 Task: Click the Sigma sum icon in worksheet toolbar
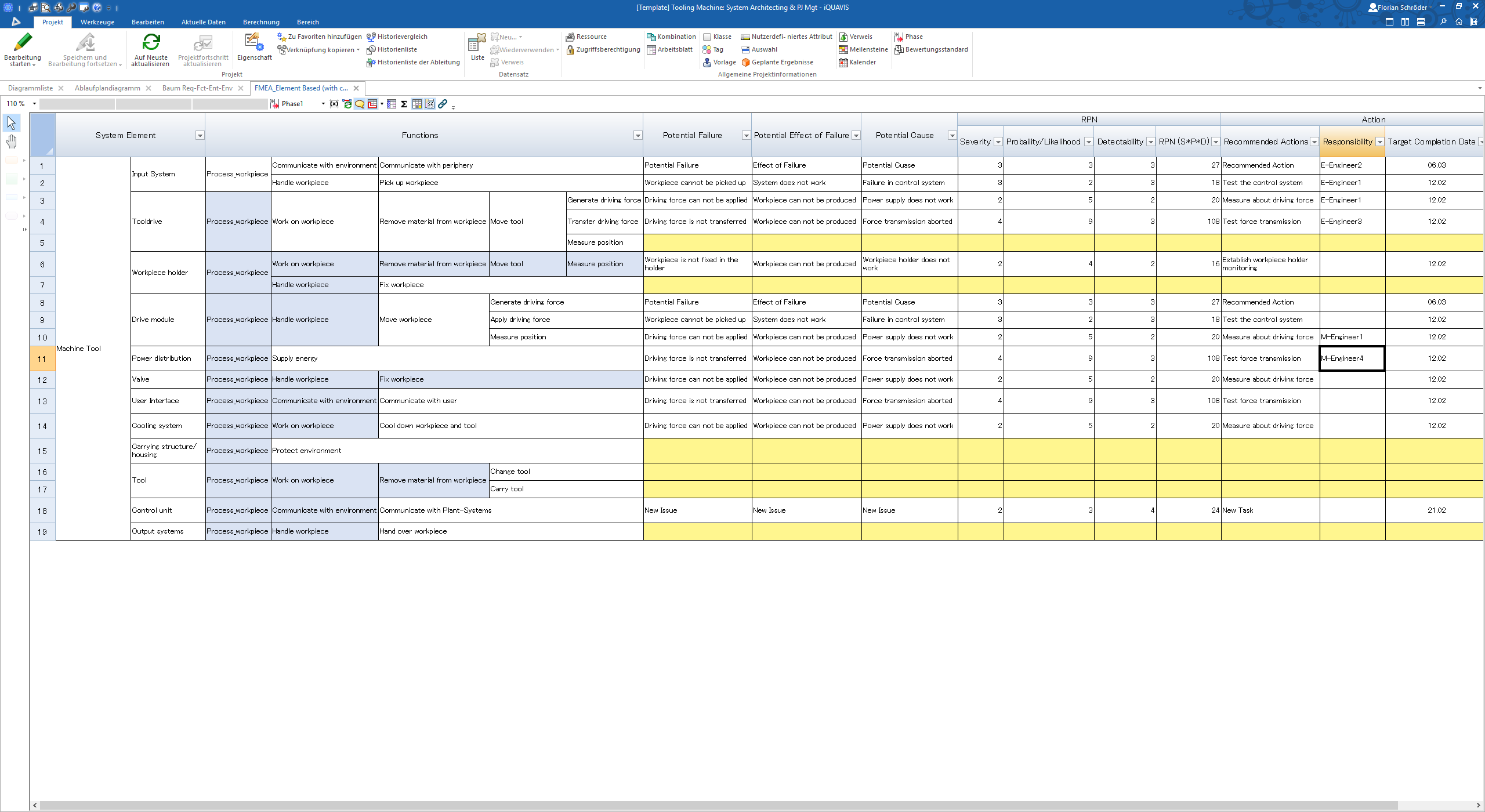[404, 104]
